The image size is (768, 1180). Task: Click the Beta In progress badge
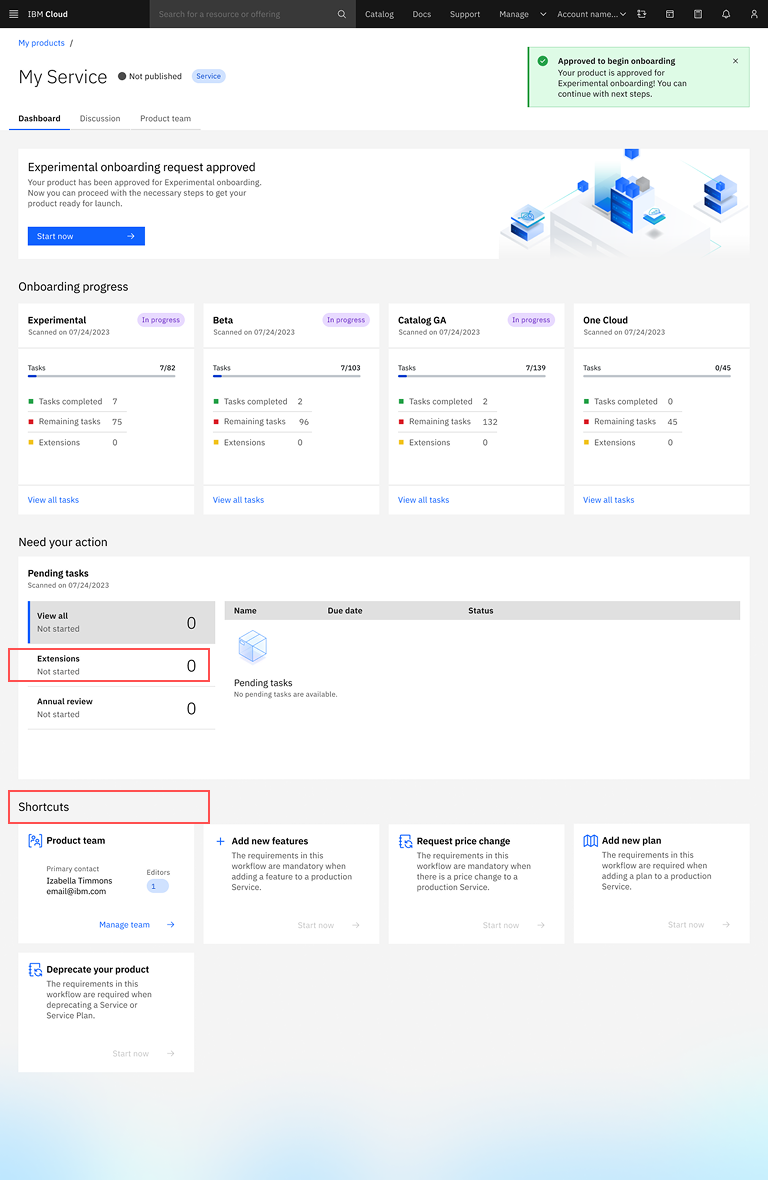pyautogui.click(x=346, y=320)
